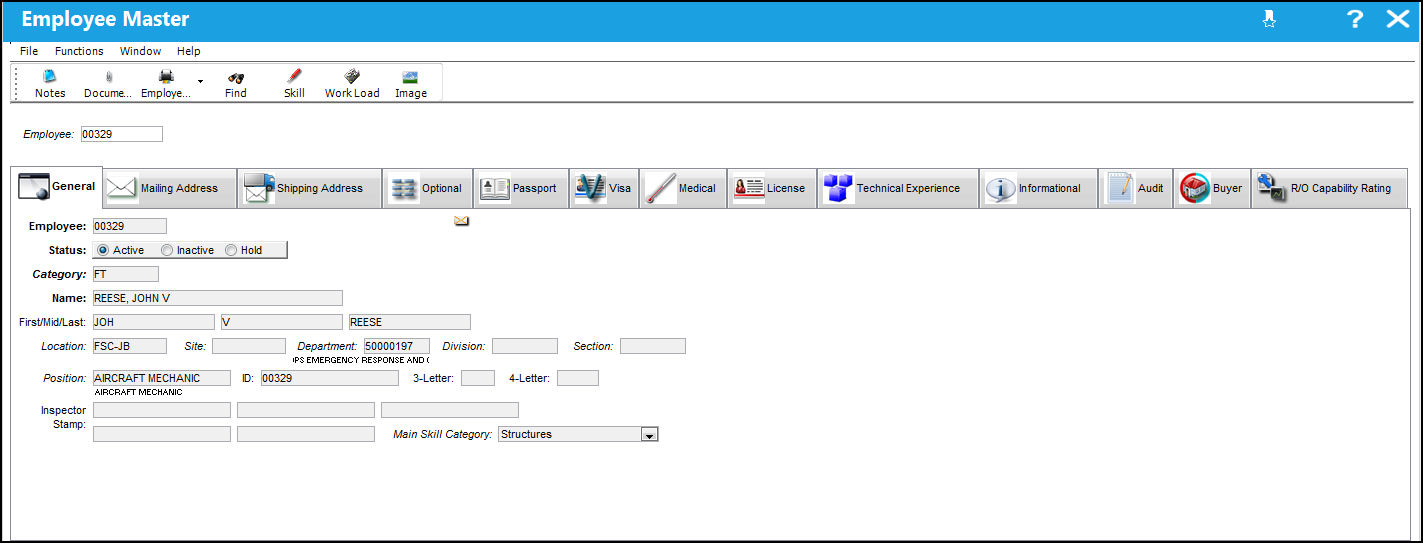Close the Employee Master window

1397,19
